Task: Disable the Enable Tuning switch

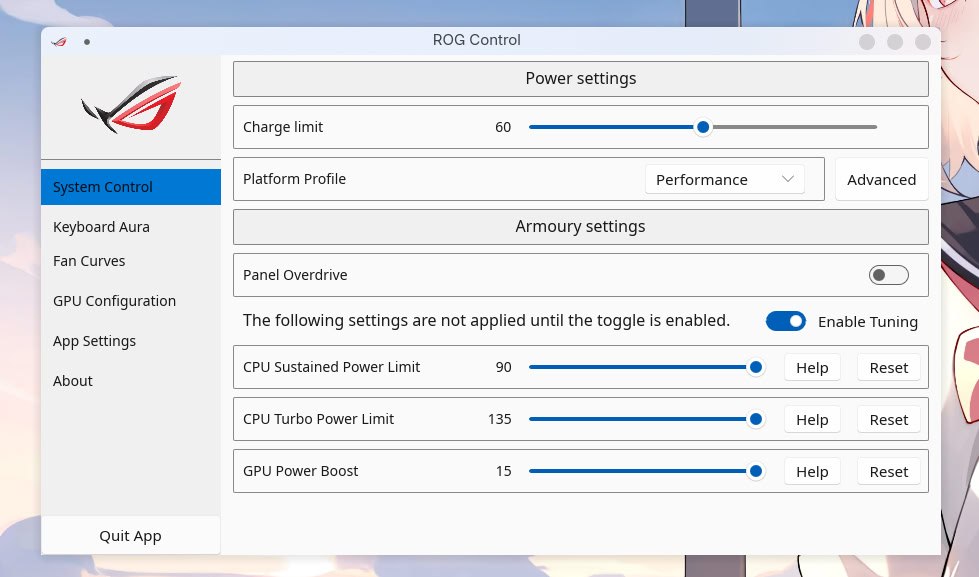Action: click(x=786, y=321)
